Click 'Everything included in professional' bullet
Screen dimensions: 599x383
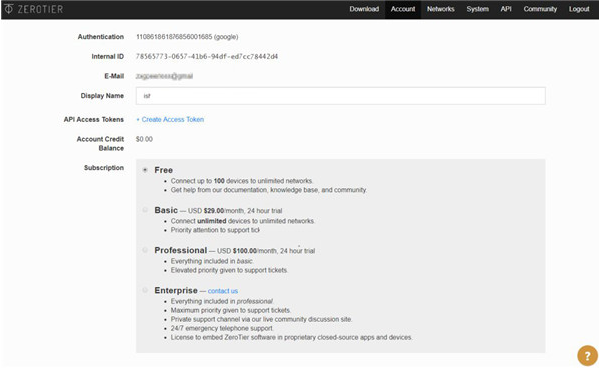[x=222, y=301]
